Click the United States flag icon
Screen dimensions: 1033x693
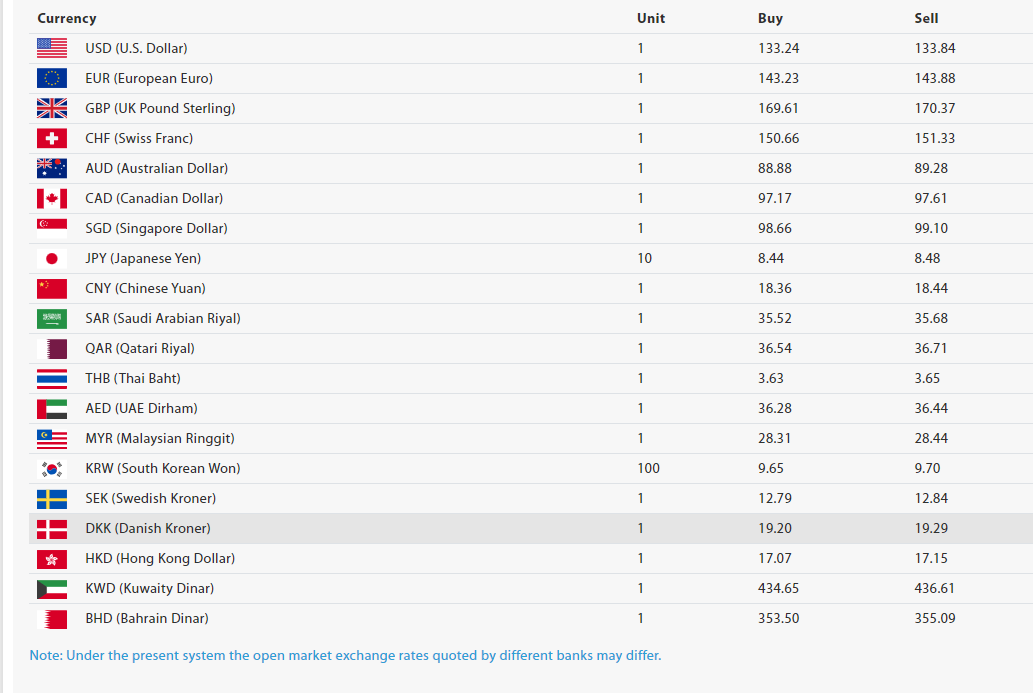[52, 48]
